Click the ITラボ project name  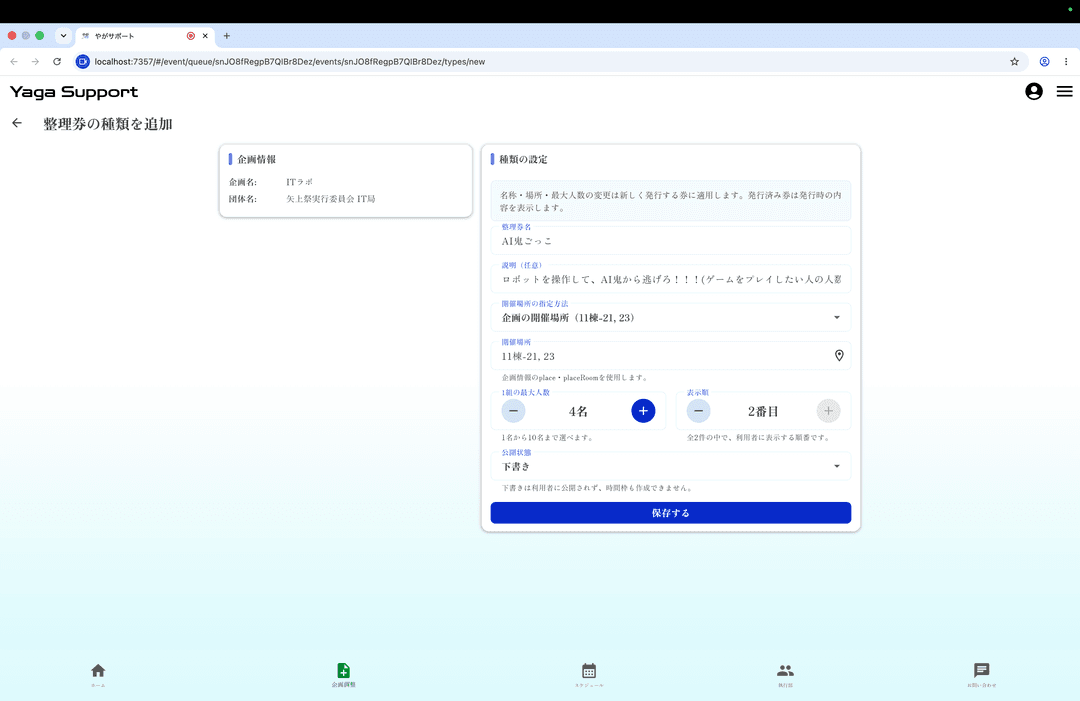(300, 182)
